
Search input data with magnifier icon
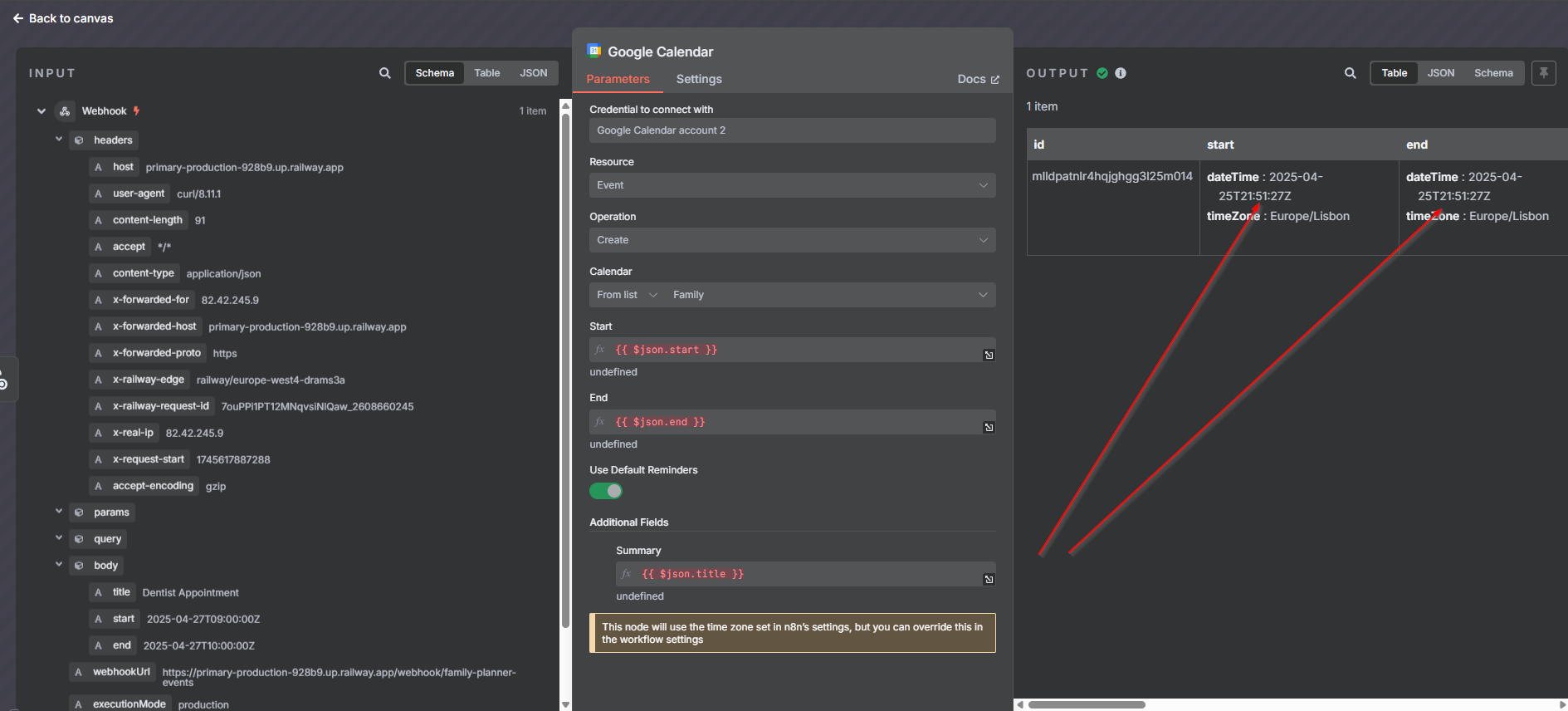[385, 73]
